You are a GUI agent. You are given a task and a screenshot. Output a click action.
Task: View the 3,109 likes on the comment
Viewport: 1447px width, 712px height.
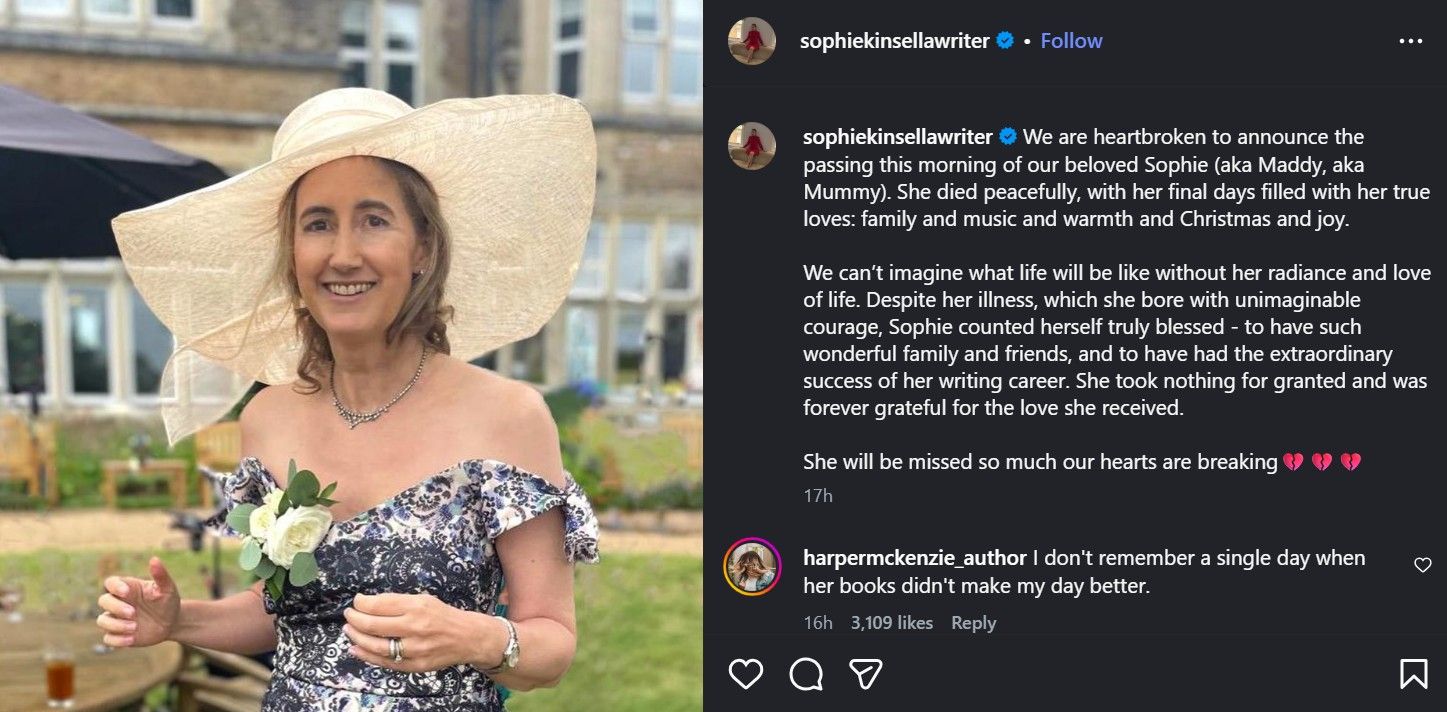(894, 623)
